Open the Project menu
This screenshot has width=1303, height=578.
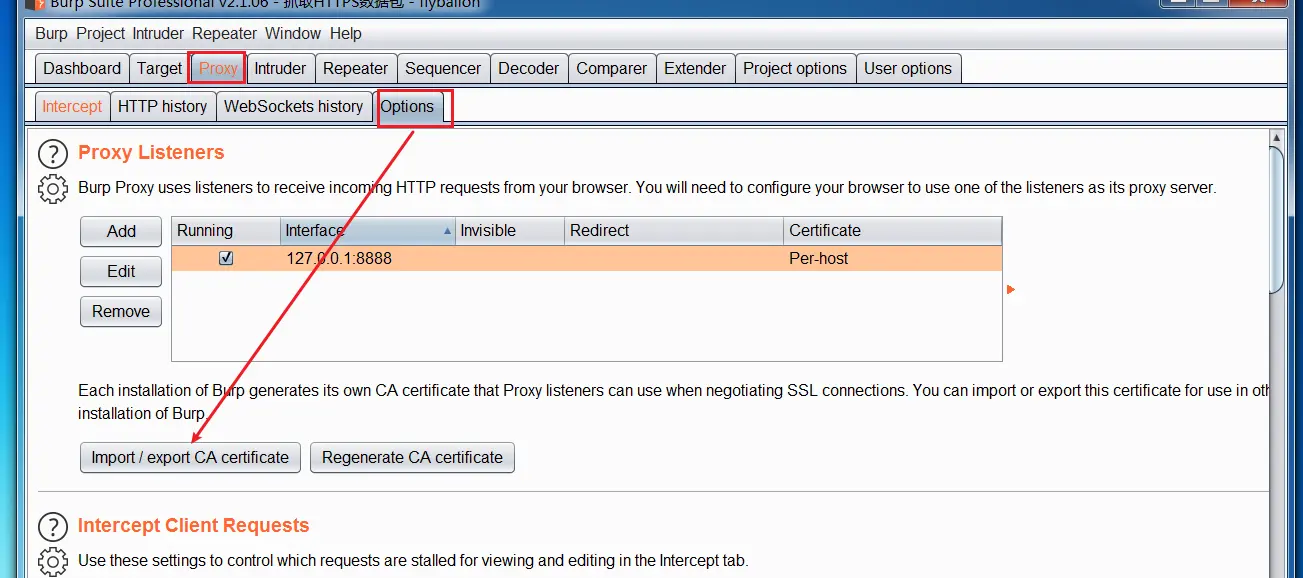tap(101, 33)
